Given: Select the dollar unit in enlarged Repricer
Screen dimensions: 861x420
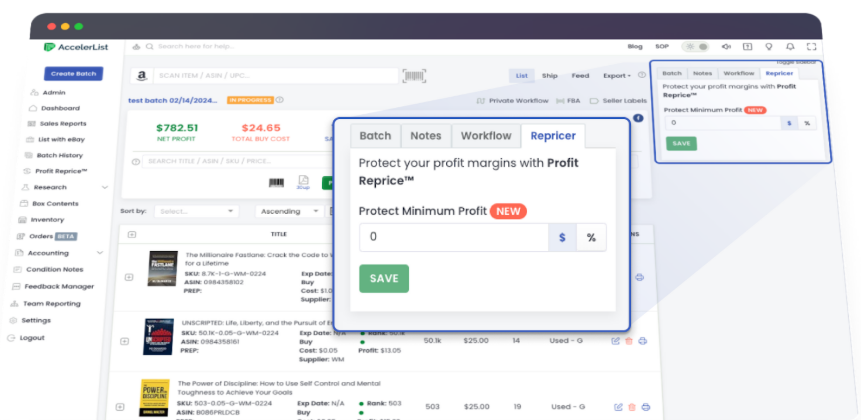Looking at the screenshot, I should 562,237.
